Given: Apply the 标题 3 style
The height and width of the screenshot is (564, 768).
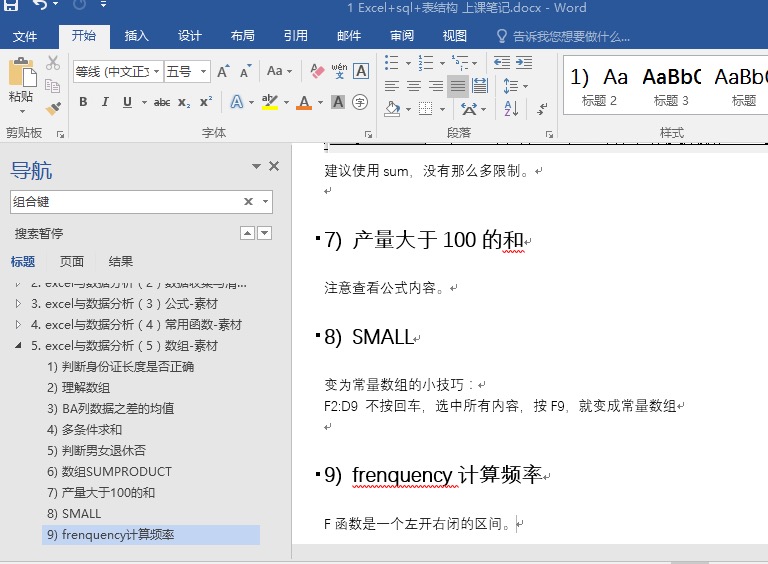Looking at the screenshot, I should pyautogui.click(x=671, y=86).
